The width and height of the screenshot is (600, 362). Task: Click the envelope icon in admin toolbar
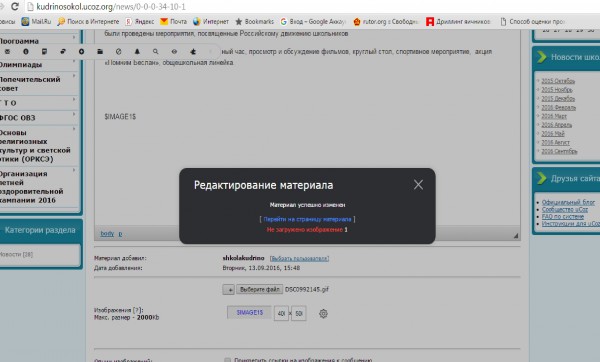[7, 51]
